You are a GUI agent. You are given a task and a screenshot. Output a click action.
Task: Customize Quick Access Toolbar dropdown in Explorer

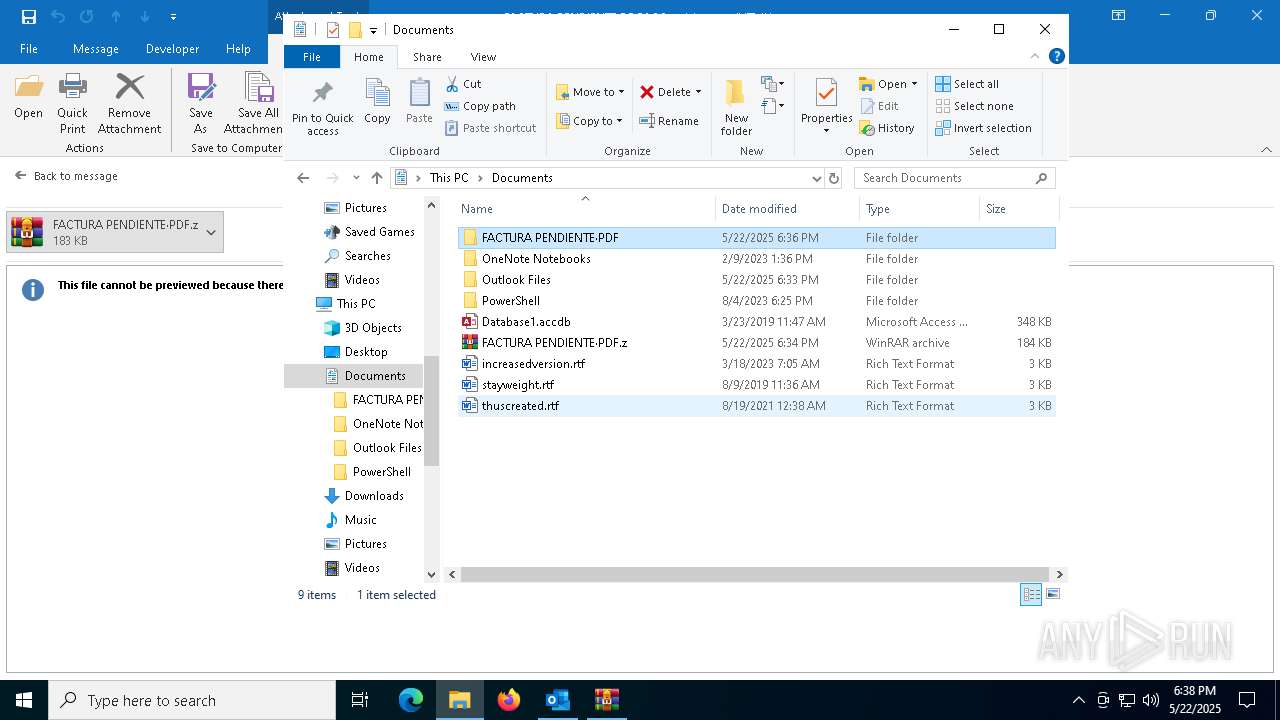(373, 30)
